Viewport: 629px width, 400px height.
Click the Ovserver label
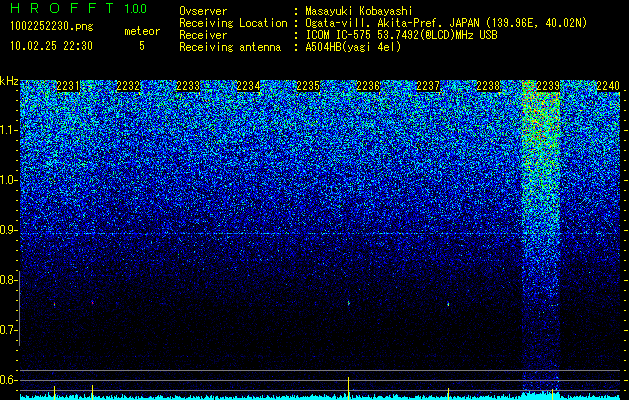[203, 11]
